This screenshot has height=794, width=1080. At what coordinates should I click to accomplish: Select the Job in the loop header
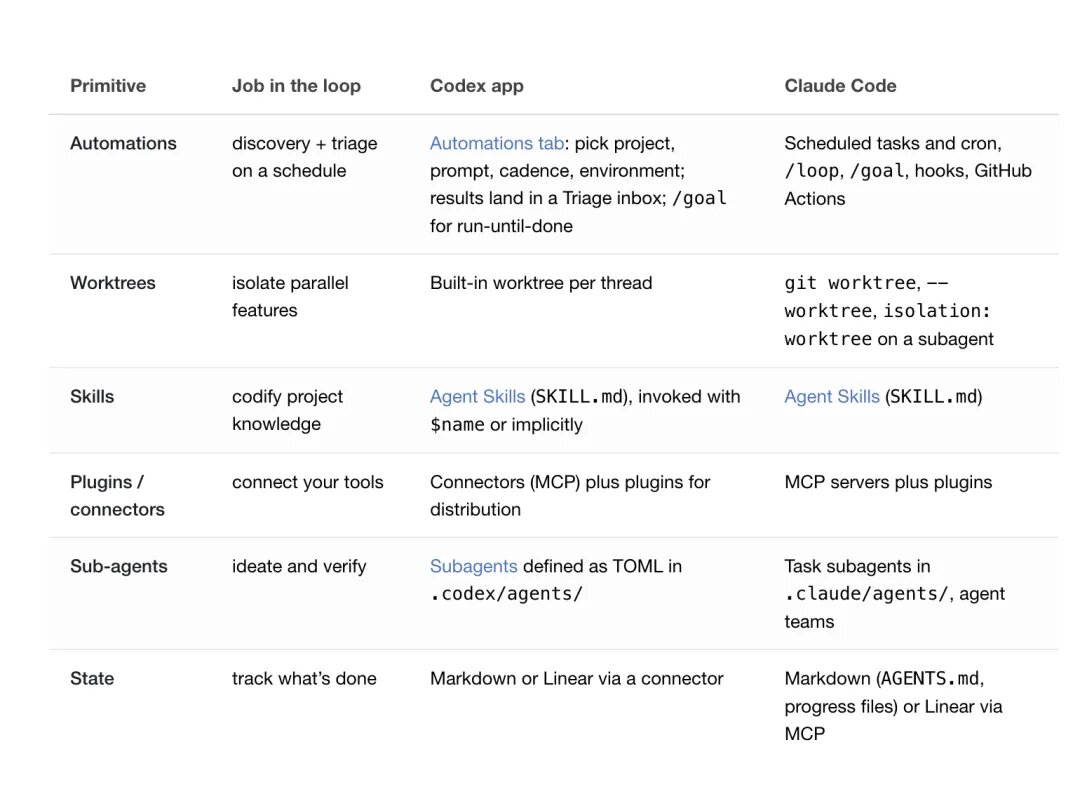click(x=296, y=86)
